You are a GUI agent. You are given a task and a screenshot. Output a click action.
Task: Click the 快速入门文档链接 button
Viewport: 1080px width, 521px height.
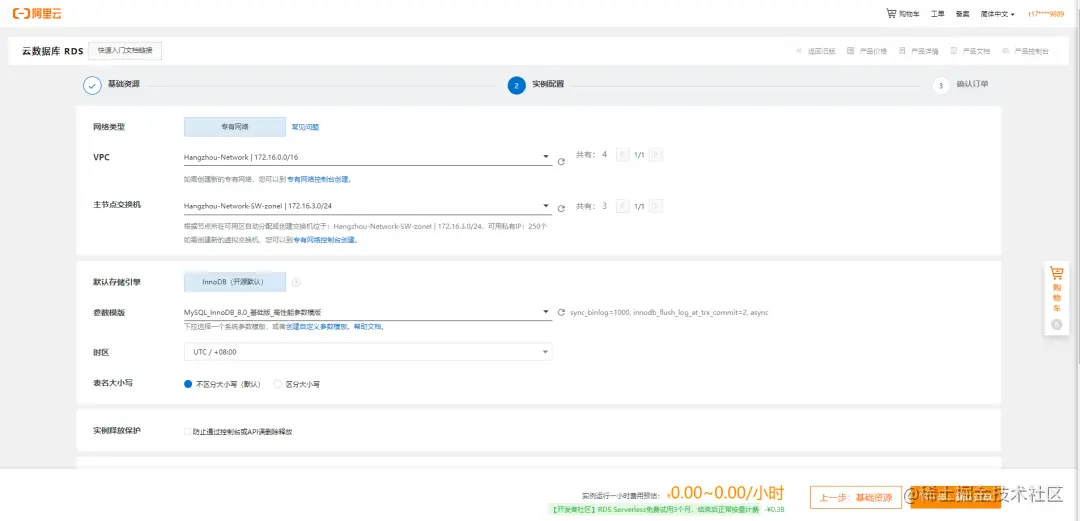pos(125,50)
